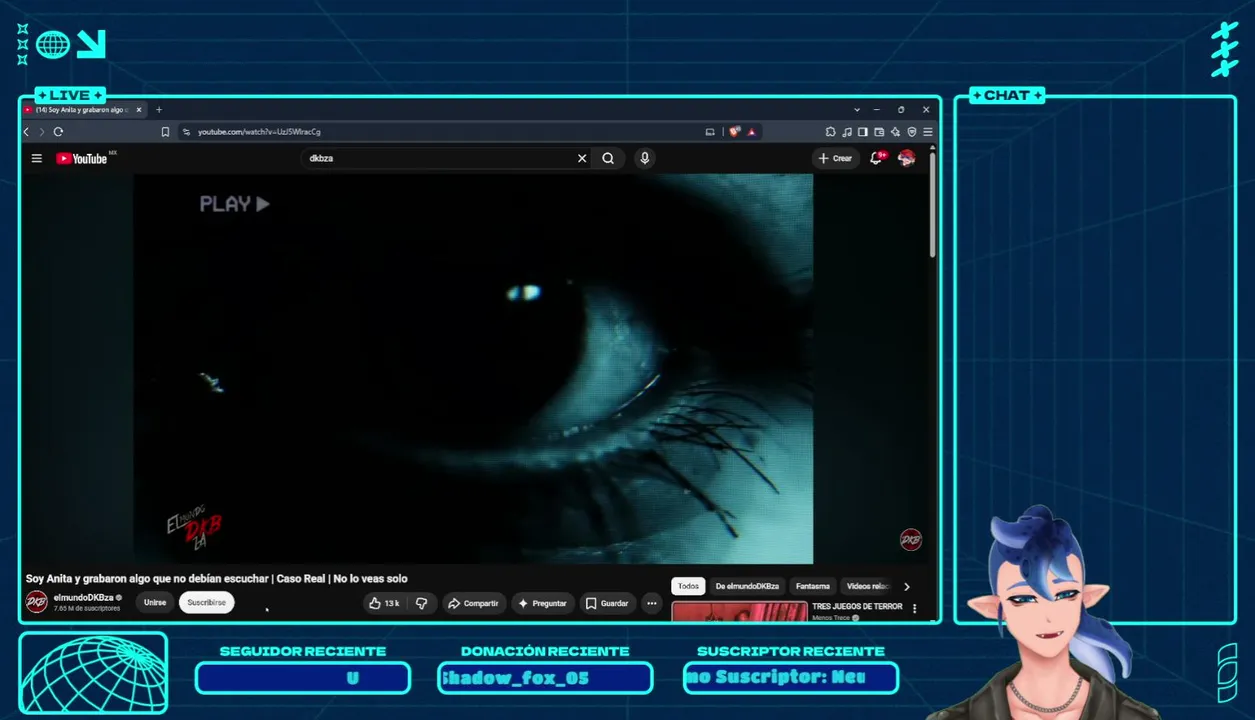Open elmundoDKBza channel avatar
The width and height of the screenshot is (1255, 720).
point(36,602)
